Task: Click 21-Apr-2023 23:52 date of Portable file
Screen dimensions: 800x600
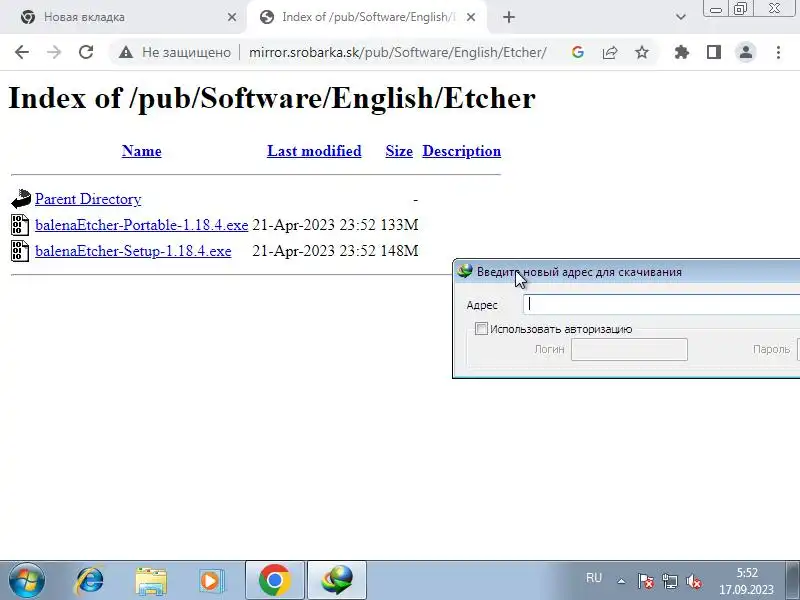Action: (x=314, y=225)
